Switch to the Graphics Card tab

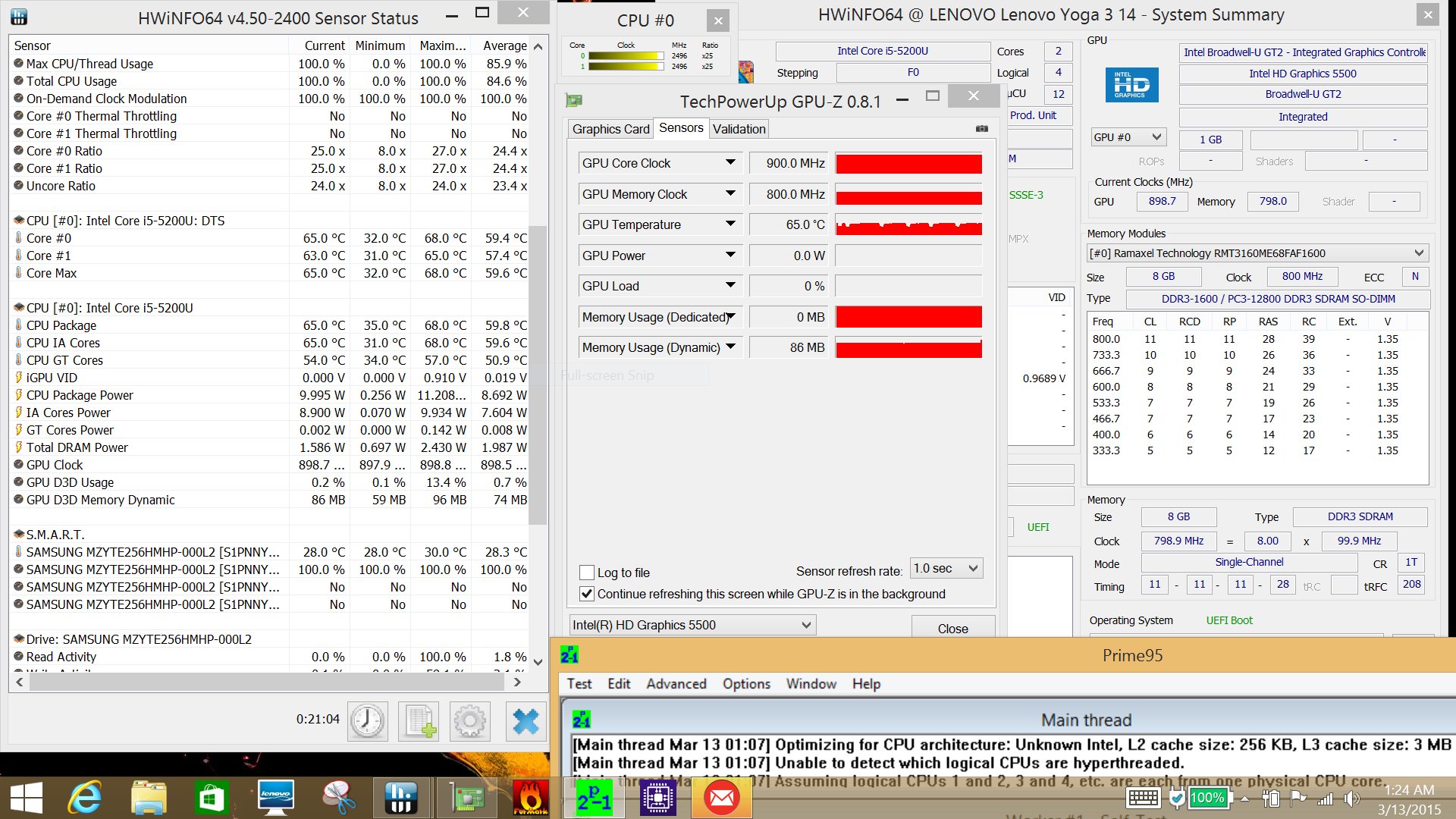click(610, 129)
